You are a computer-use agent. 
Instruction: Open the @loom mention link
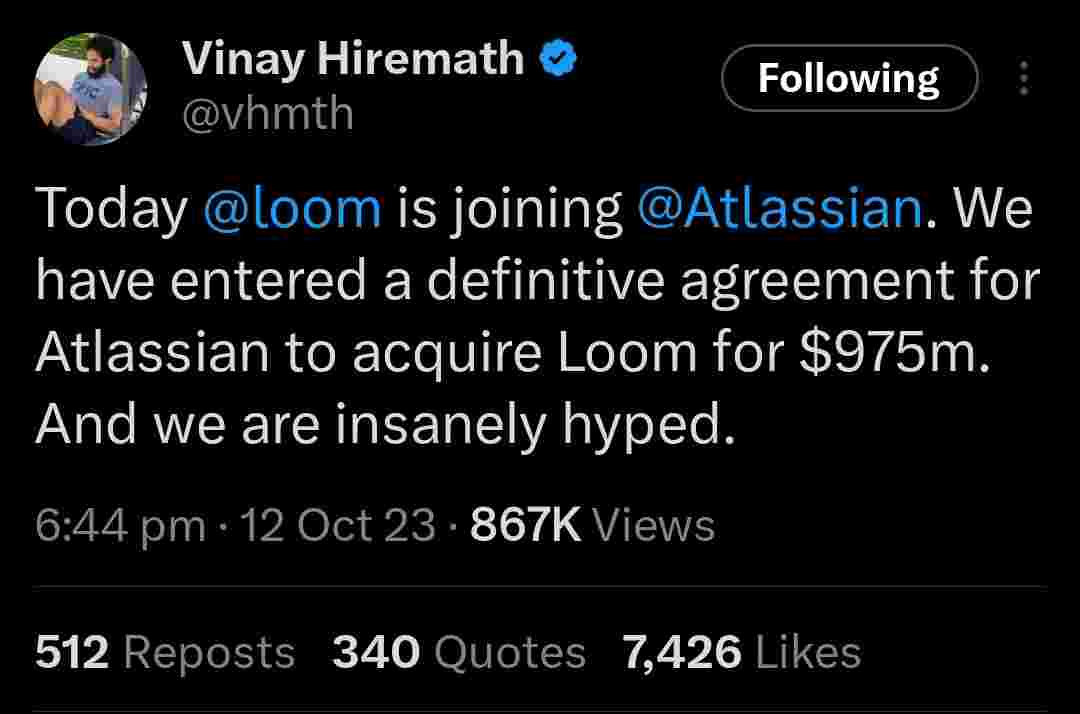pyautogui.click(x=292, y=209)
